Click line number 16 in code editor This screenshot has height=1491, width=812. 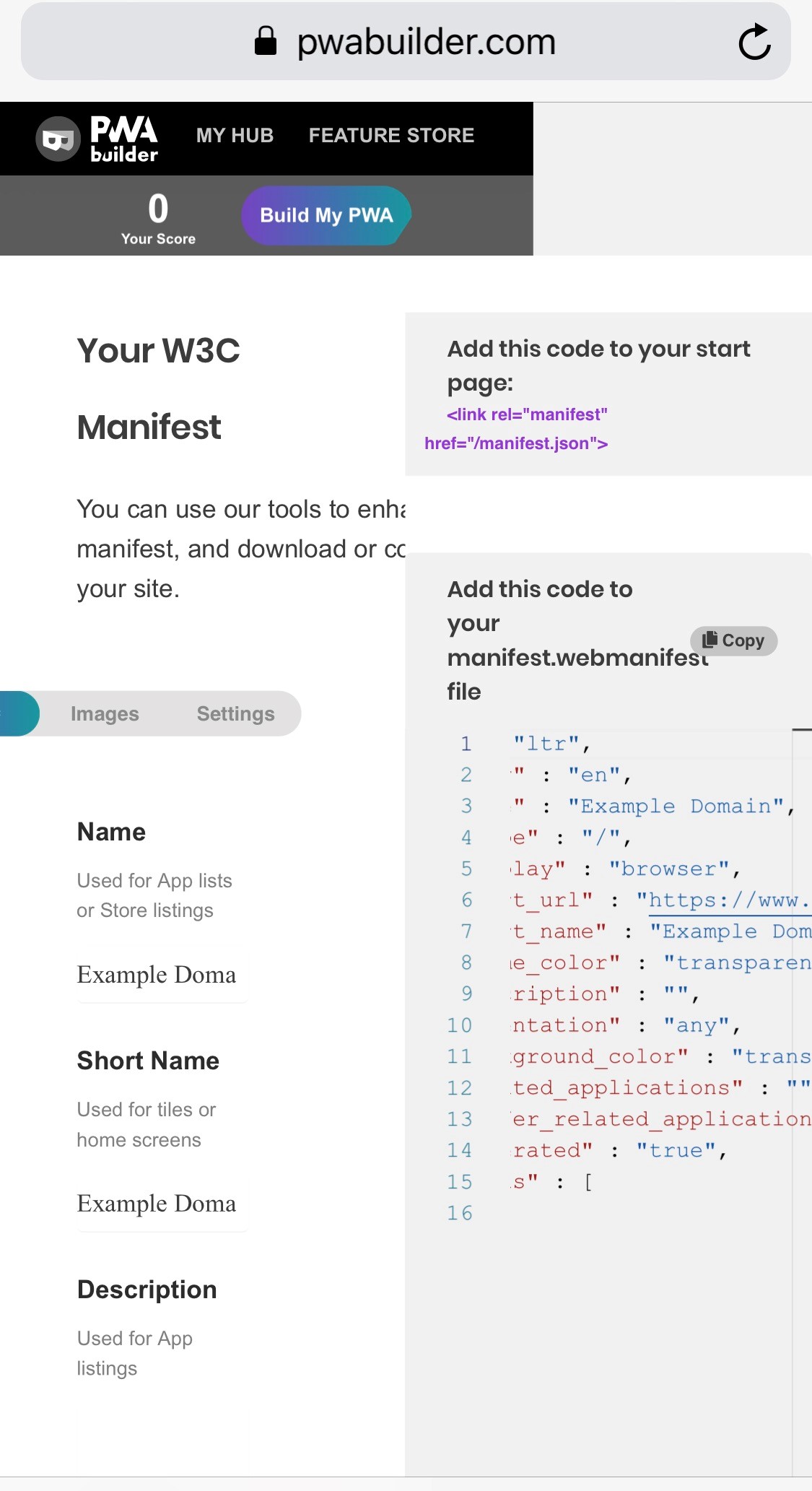tap(459, 1213)
